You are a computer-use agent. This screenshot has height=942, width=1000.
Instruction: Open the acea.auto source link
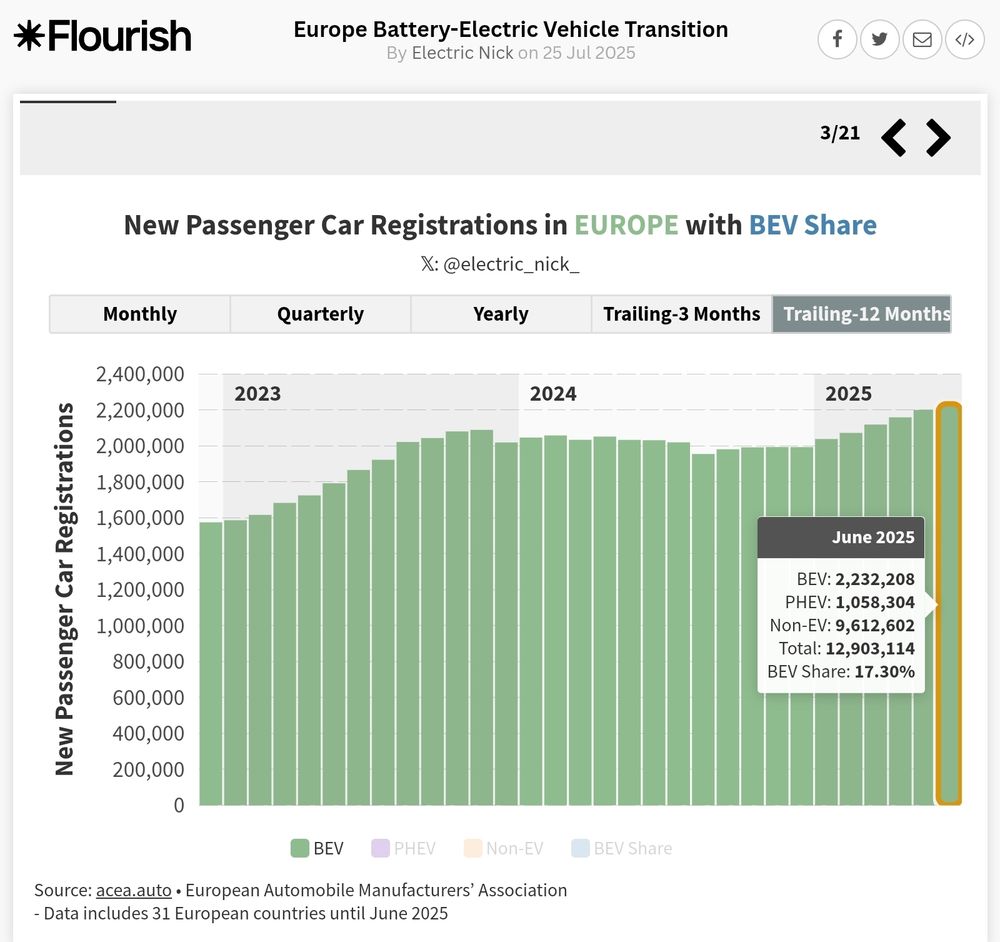pos(134,890)
